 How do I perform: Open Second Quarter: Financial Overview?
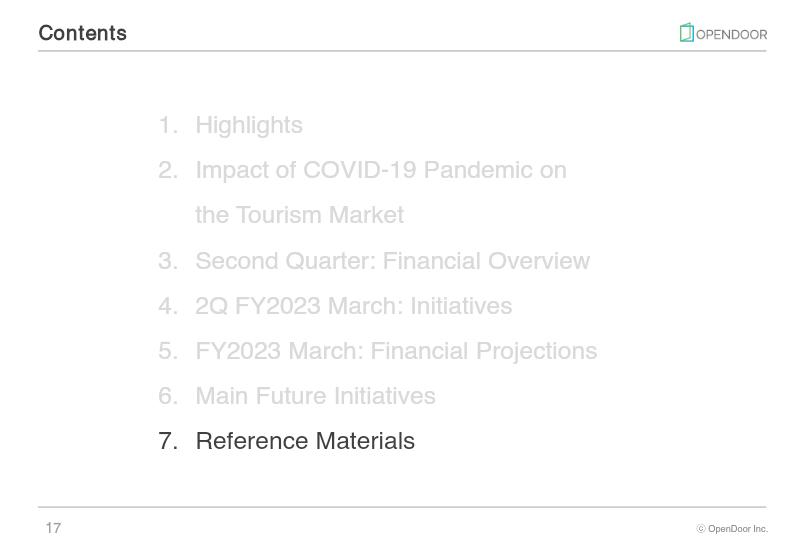tap(392, 261)
